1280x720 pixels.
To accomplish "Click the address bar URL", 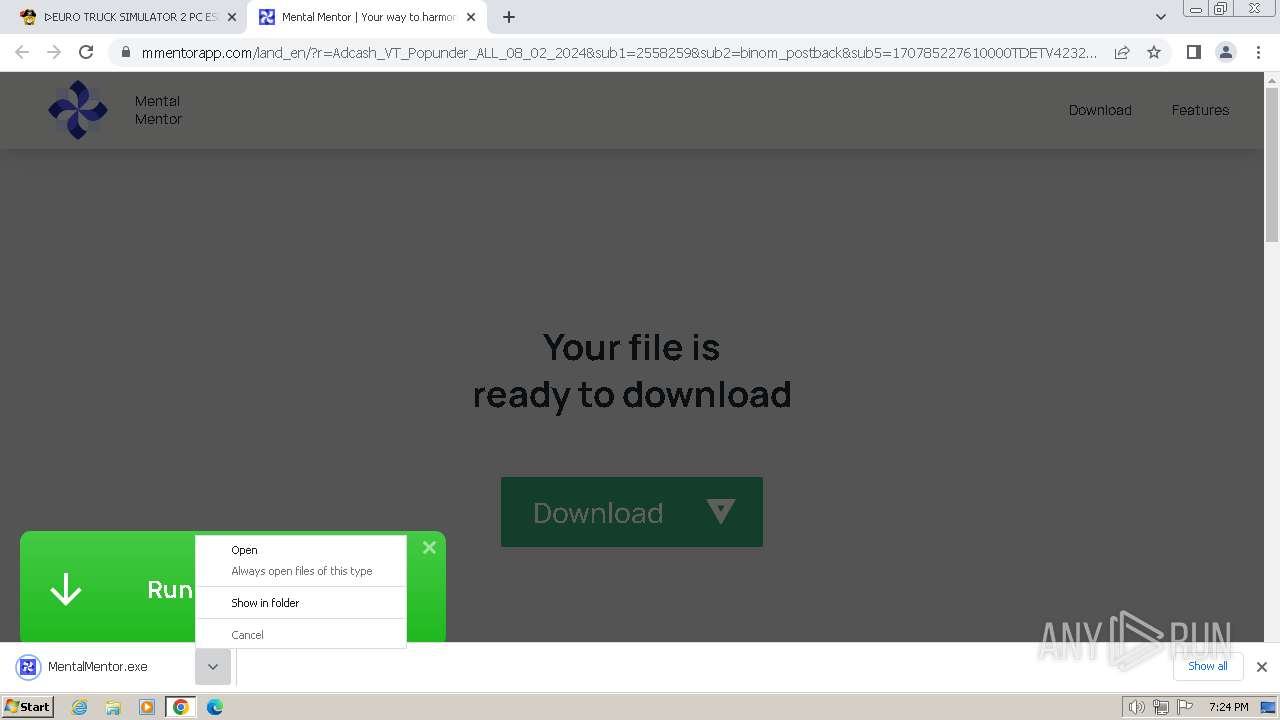I will click(619, 53).
